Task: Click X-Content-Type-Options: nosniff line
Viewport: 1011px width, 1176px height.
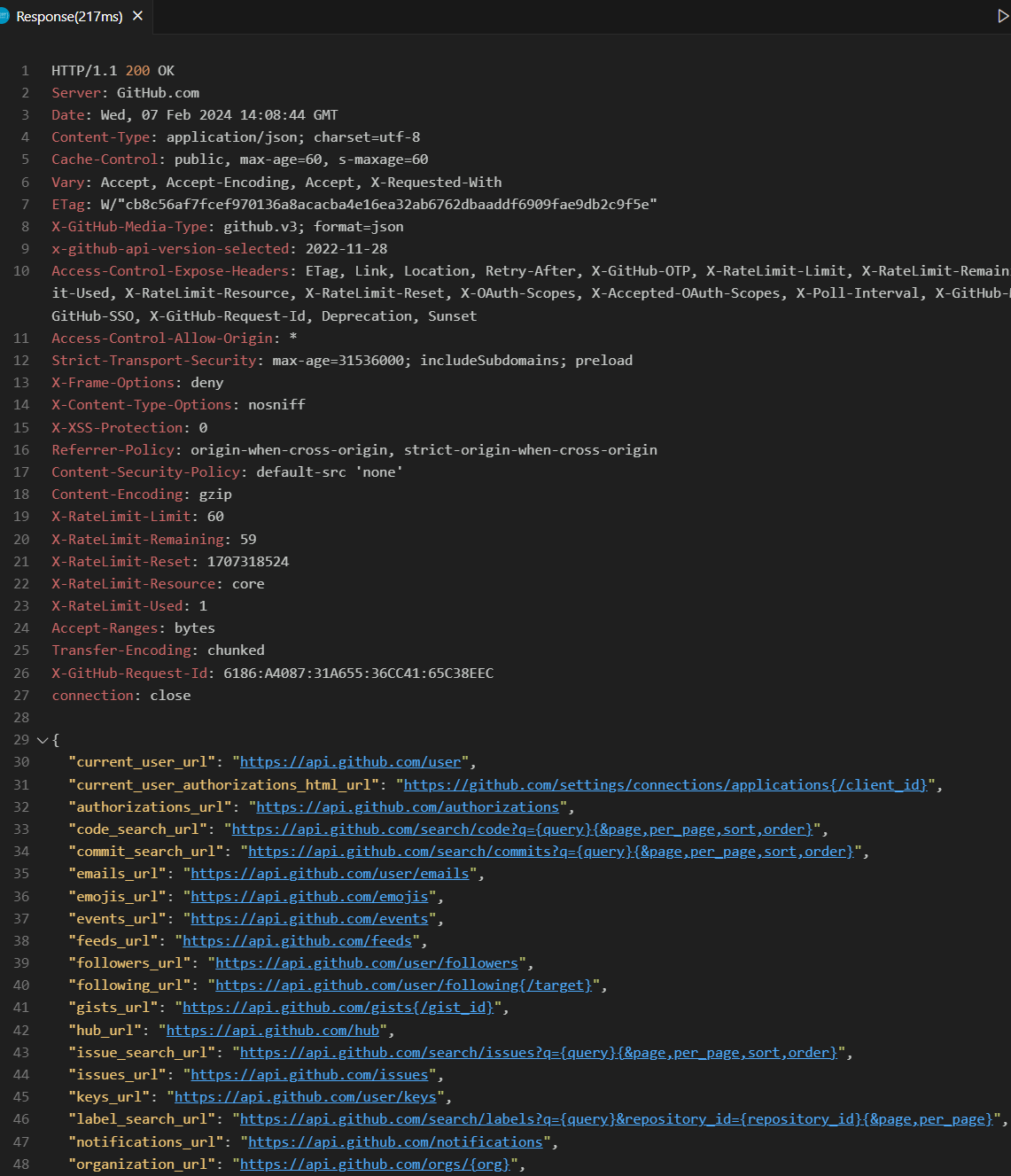Action: pos(178,405)
